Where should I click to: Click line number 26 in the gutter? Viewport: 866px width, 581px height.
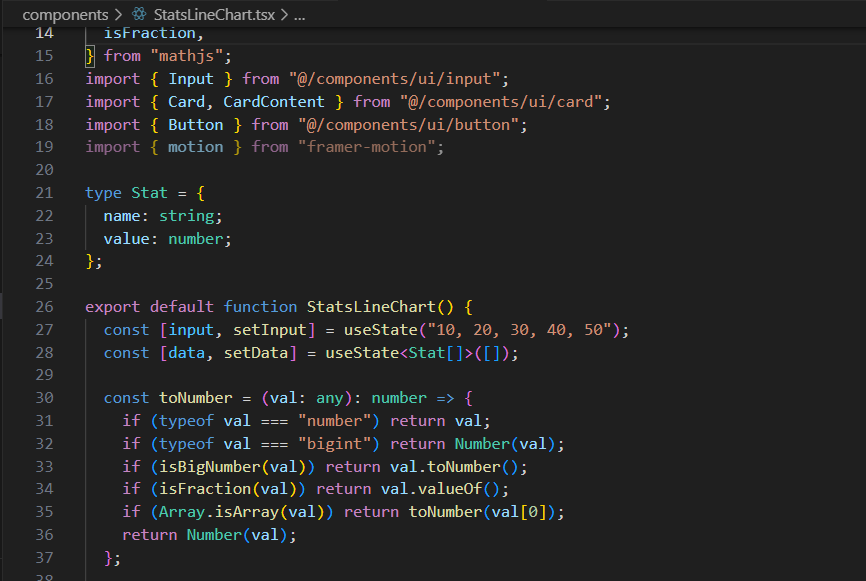tap(44, 307)
